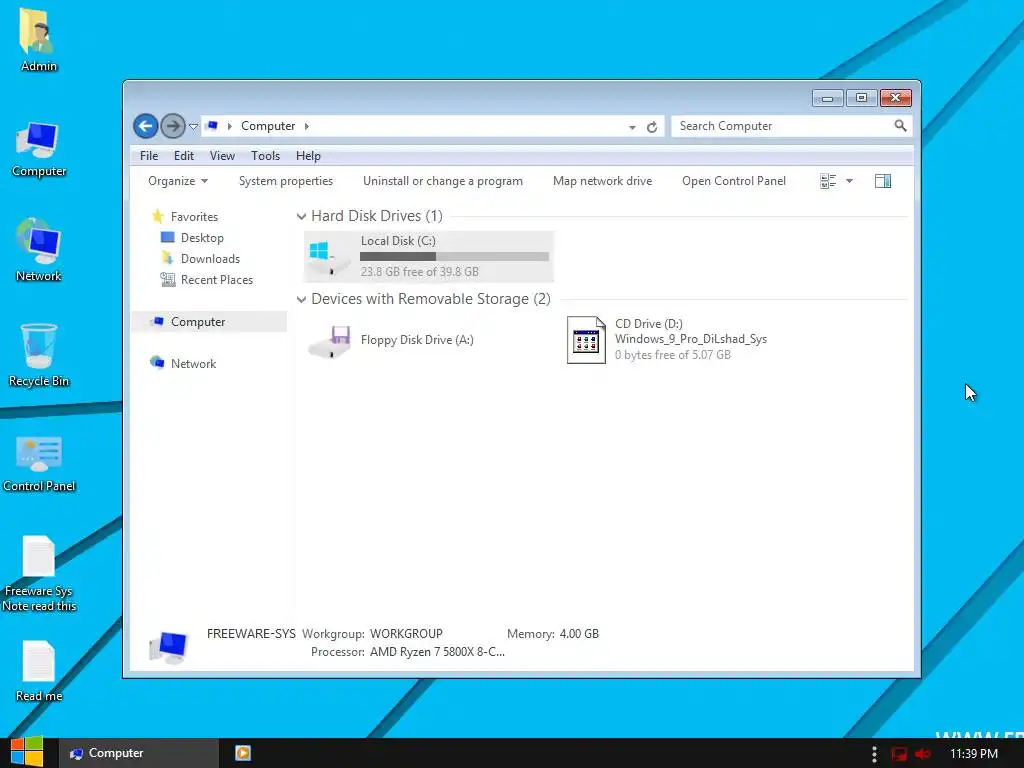Image resolution: width=1024 pixels, height=768 pixels.
Task: Select the Recycle Bin desktop icon
Action: (39, 355)
